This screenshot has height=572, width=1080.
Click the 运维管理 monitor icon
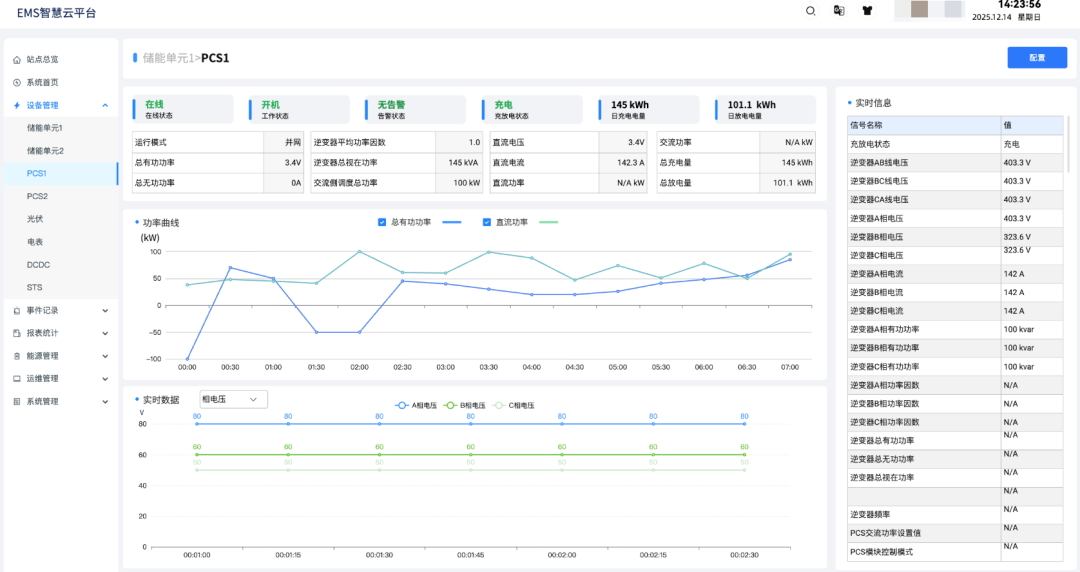click(17, 379)
